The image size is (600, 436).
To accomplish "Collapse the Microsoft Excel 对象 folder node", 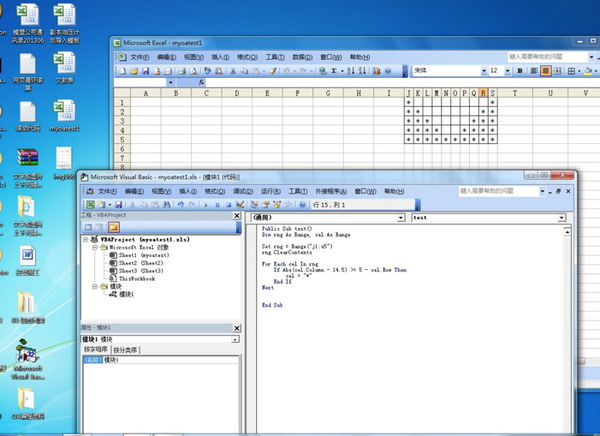I will coord(95,248).
